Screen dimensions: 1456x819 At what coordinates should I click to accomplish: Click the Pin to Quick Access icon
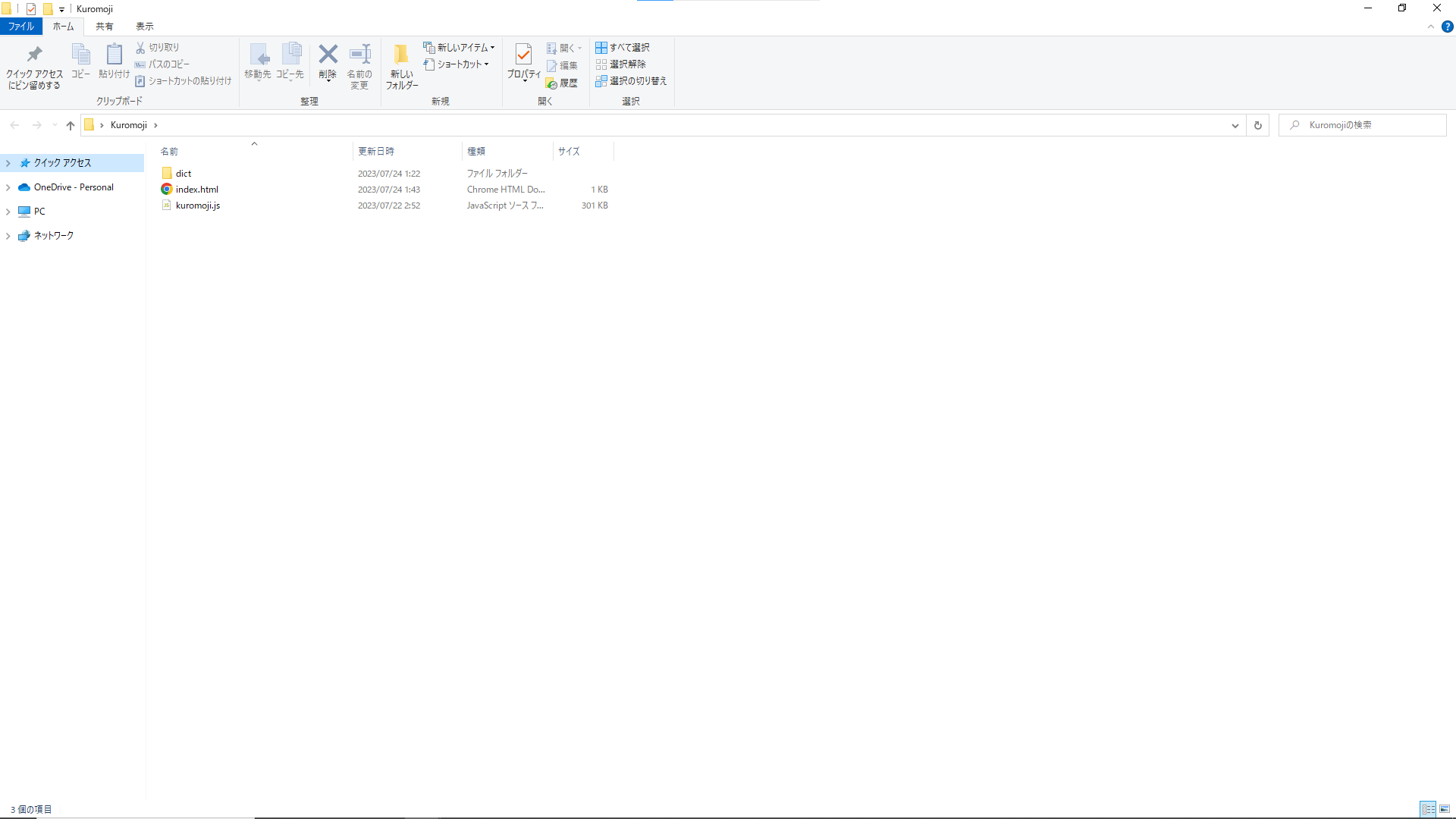coord(34,55)
